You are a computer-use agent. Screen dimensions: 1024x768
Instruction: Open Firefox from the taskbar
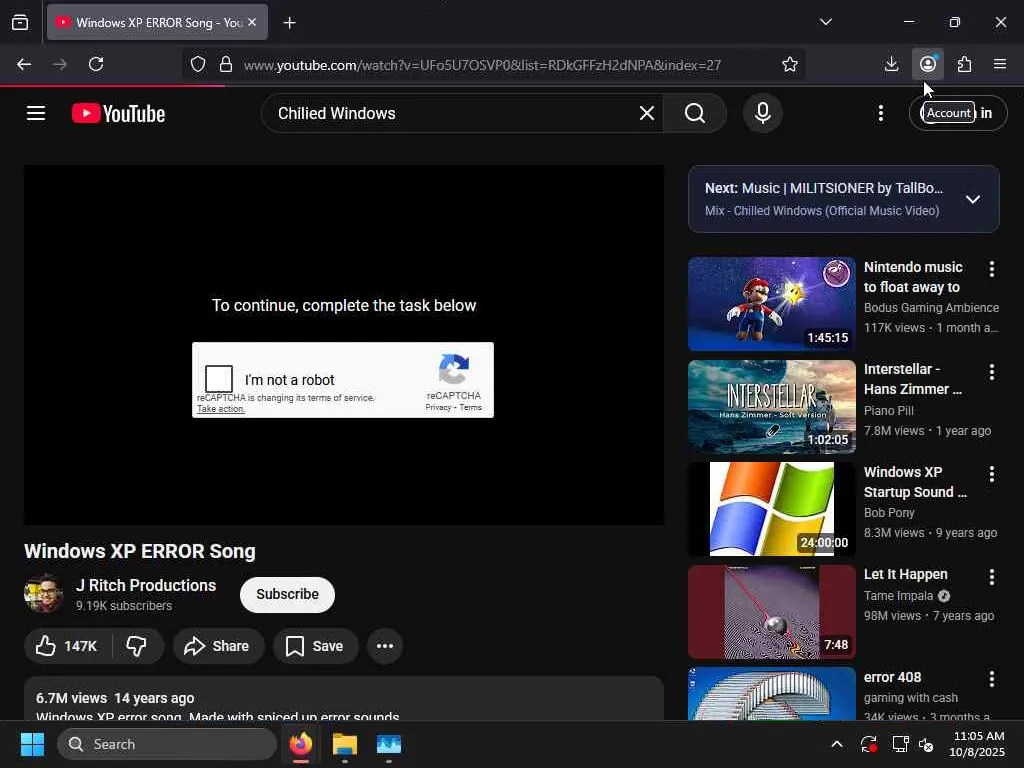[x=301, y=744]
